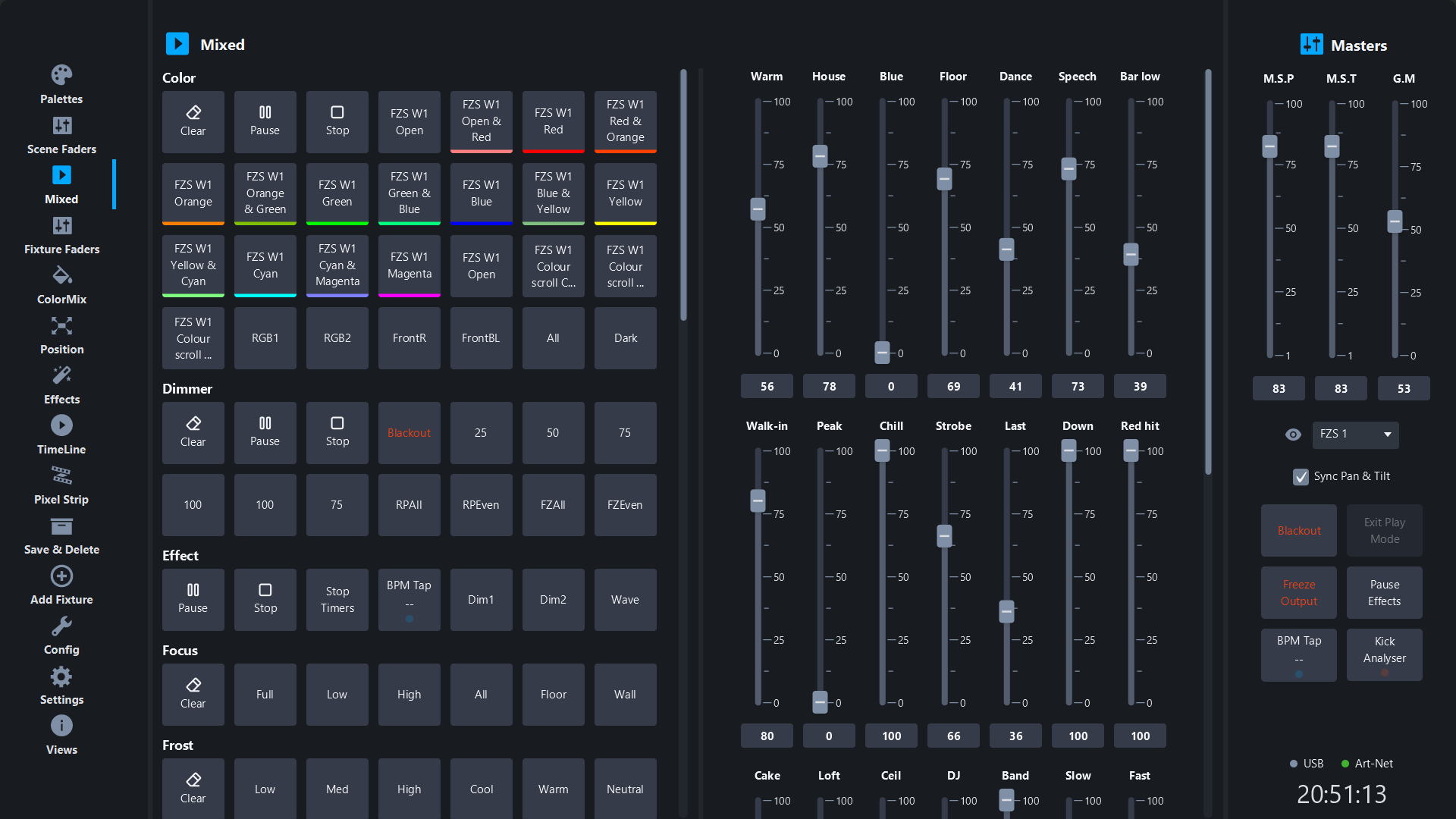
Task: Open the FZS 1 fixture dropdown
Action: 1355,435
